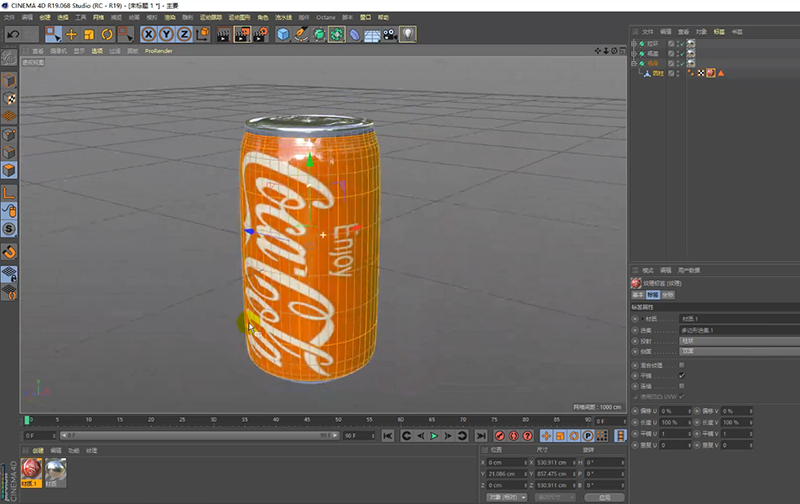800x504 pixels.
Task: Toggle the X axis lock
Action: [x=148, y=34]
